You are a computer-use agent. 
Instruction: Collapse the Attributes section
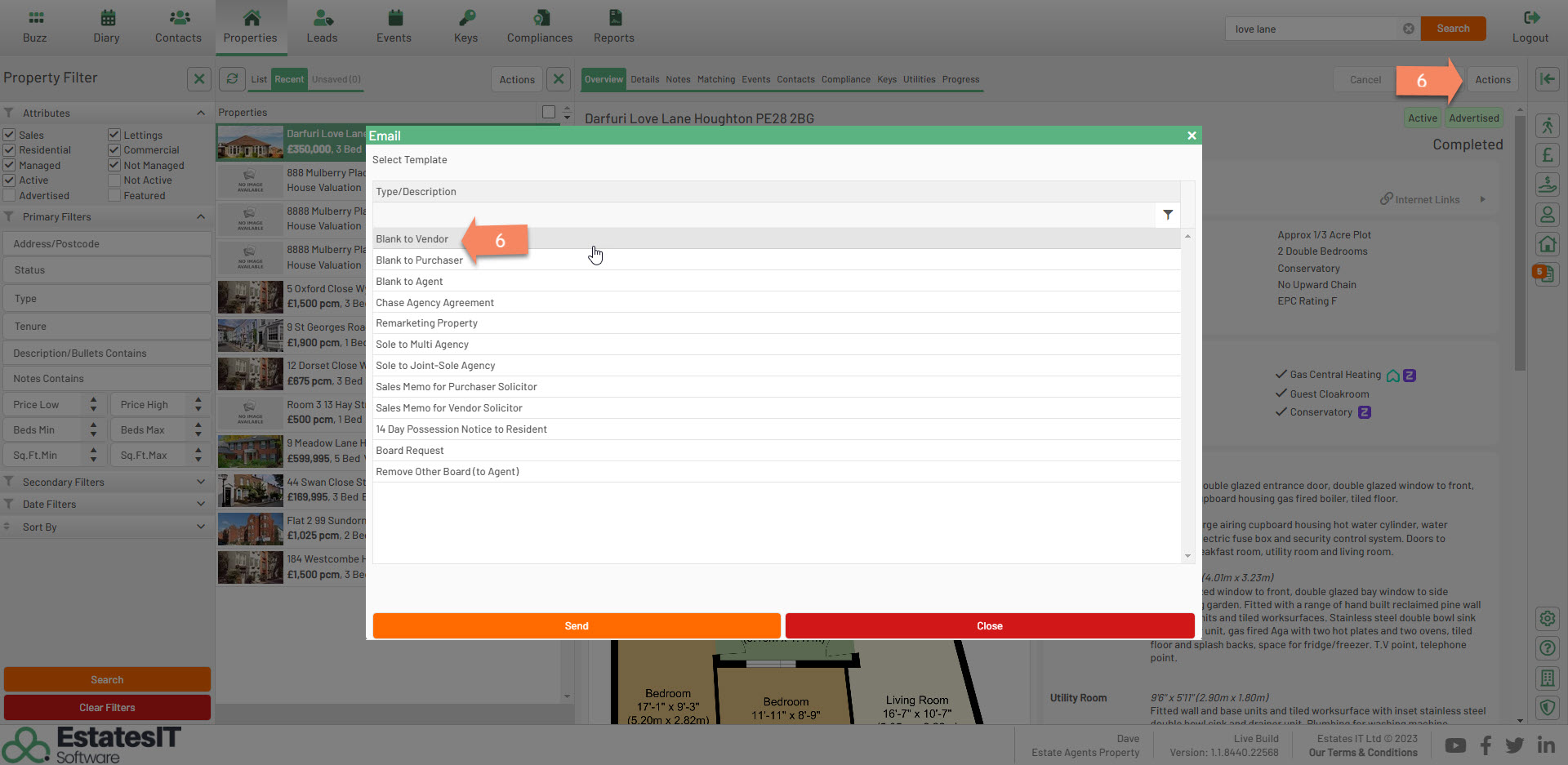(201, 113)
